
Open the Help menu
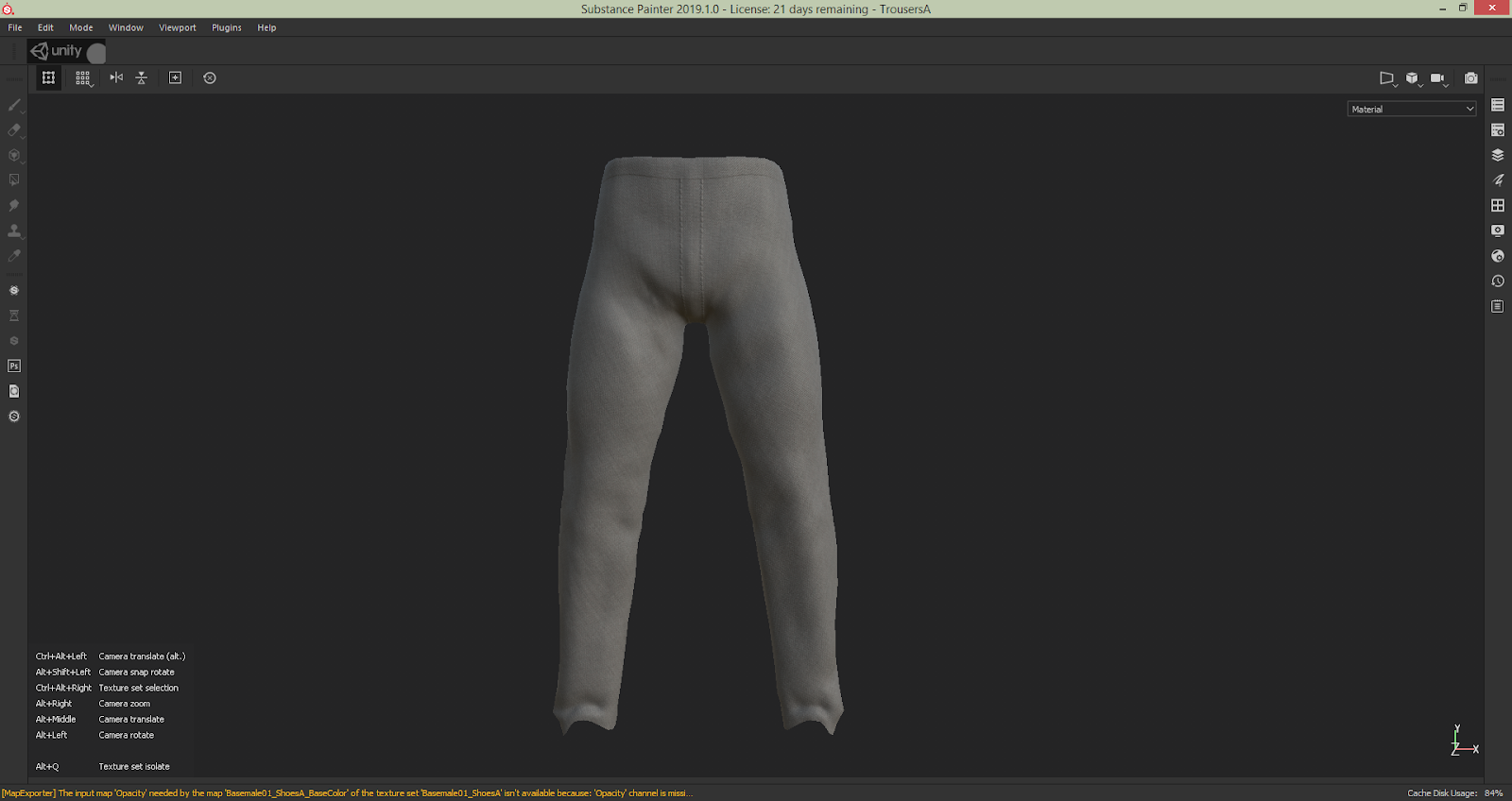(x=266, y=27)
